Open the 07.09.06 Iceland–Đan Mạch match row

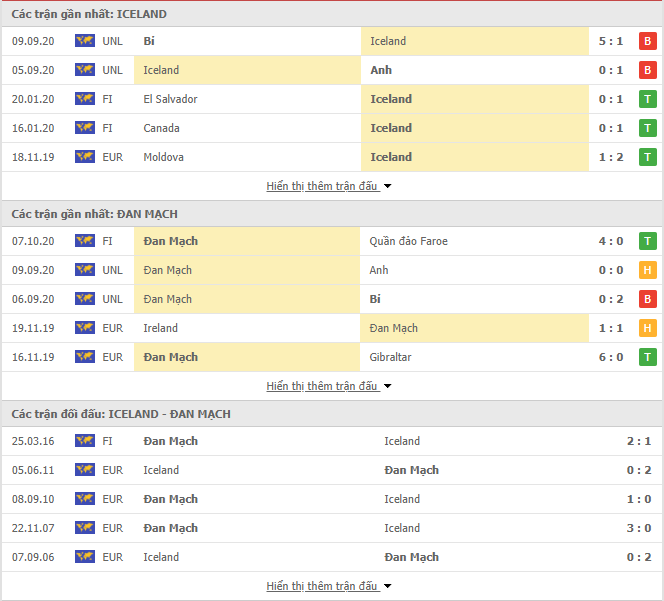(x=332, y=557)
